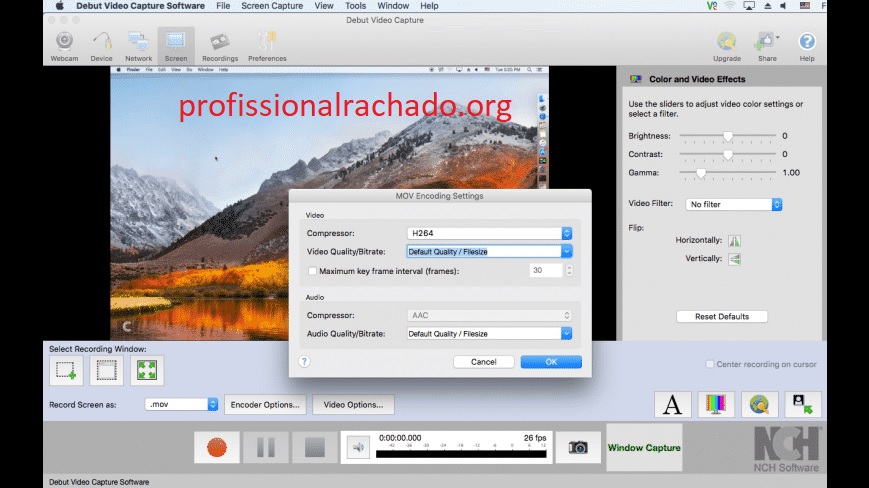Open the Help toolbar icon
Screen dimensions: 869x488
[807, 46]
